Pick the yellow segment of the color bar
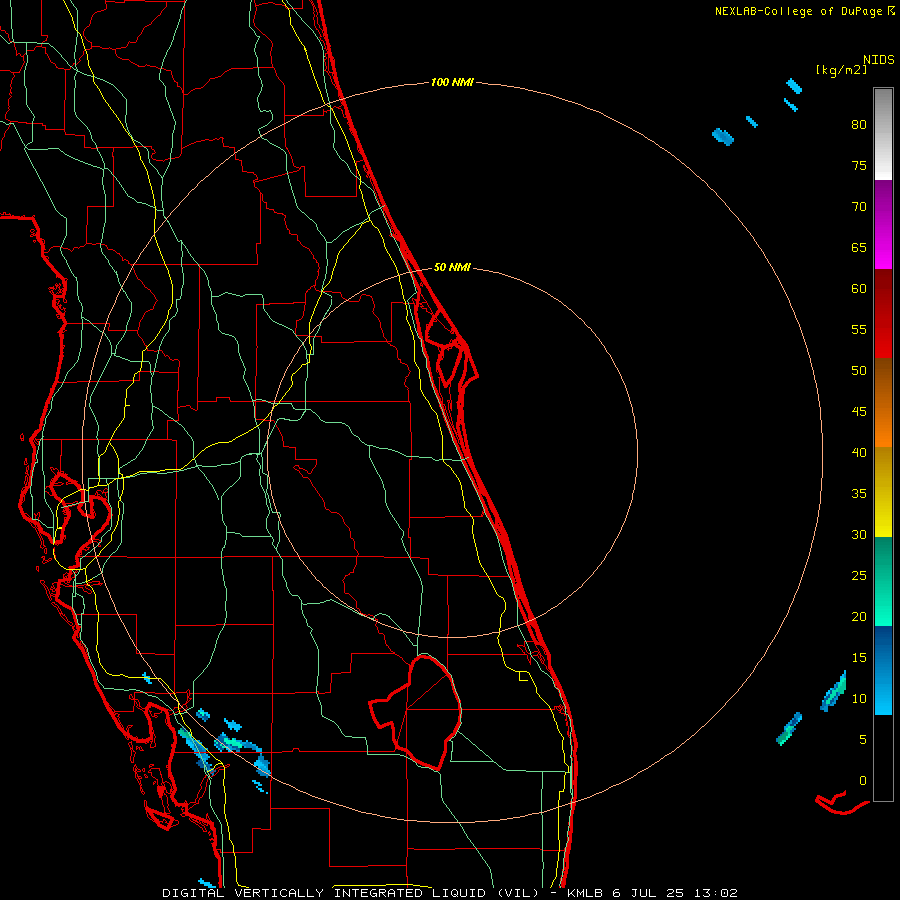This screenshot has height=900, width=900. (883, 492)
